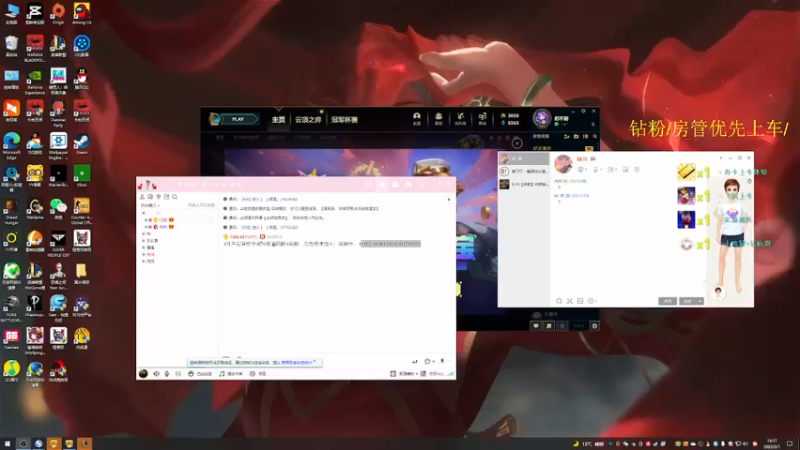
Task: Select the top conversation in QQ chat list
Action: point(523,159)
